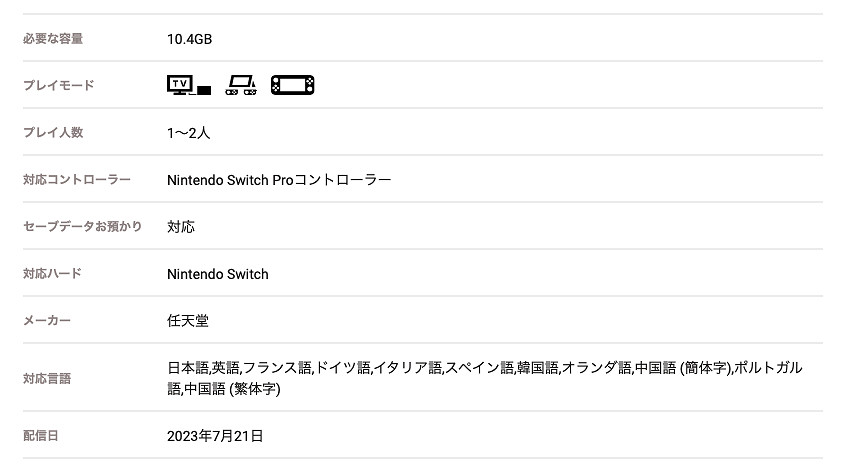Click the TV mode play icon
This screenshot has width=844, height=464.
tap(188, 85)
